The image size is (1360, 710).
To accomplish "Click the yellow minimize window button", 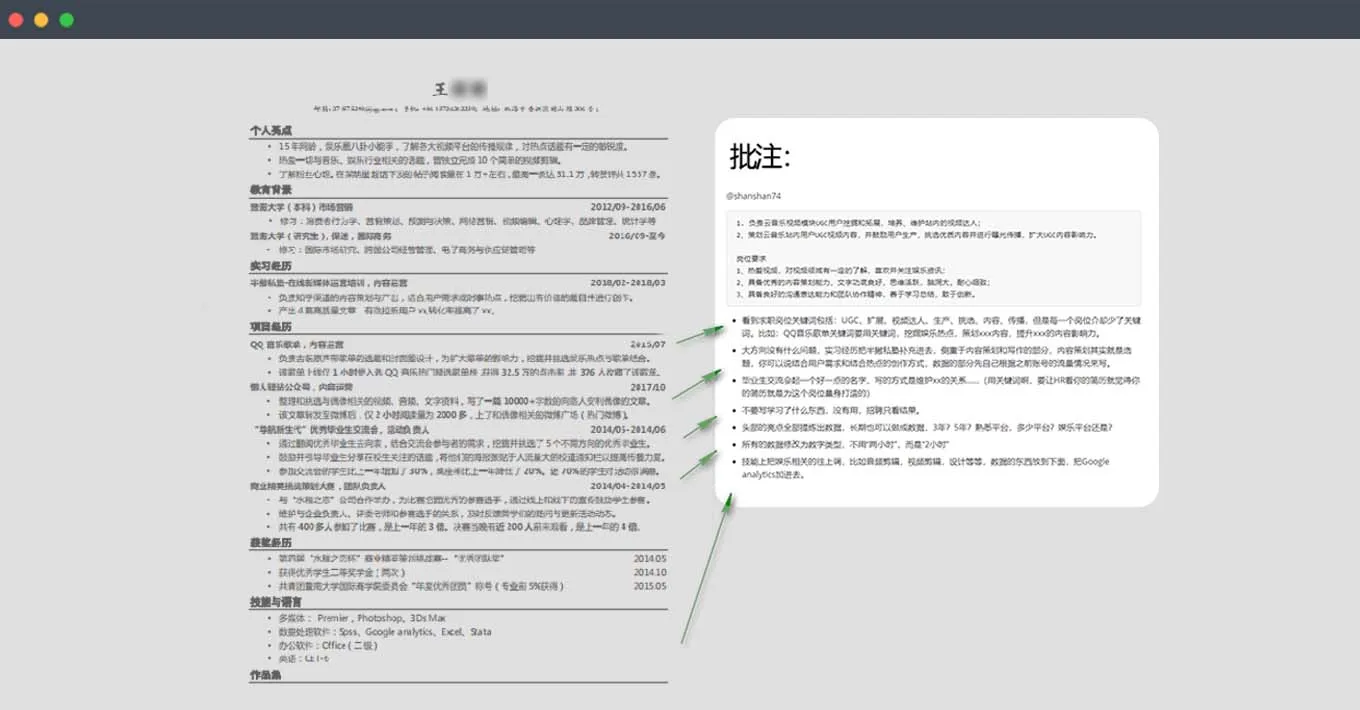I will (x=41, y=20).
